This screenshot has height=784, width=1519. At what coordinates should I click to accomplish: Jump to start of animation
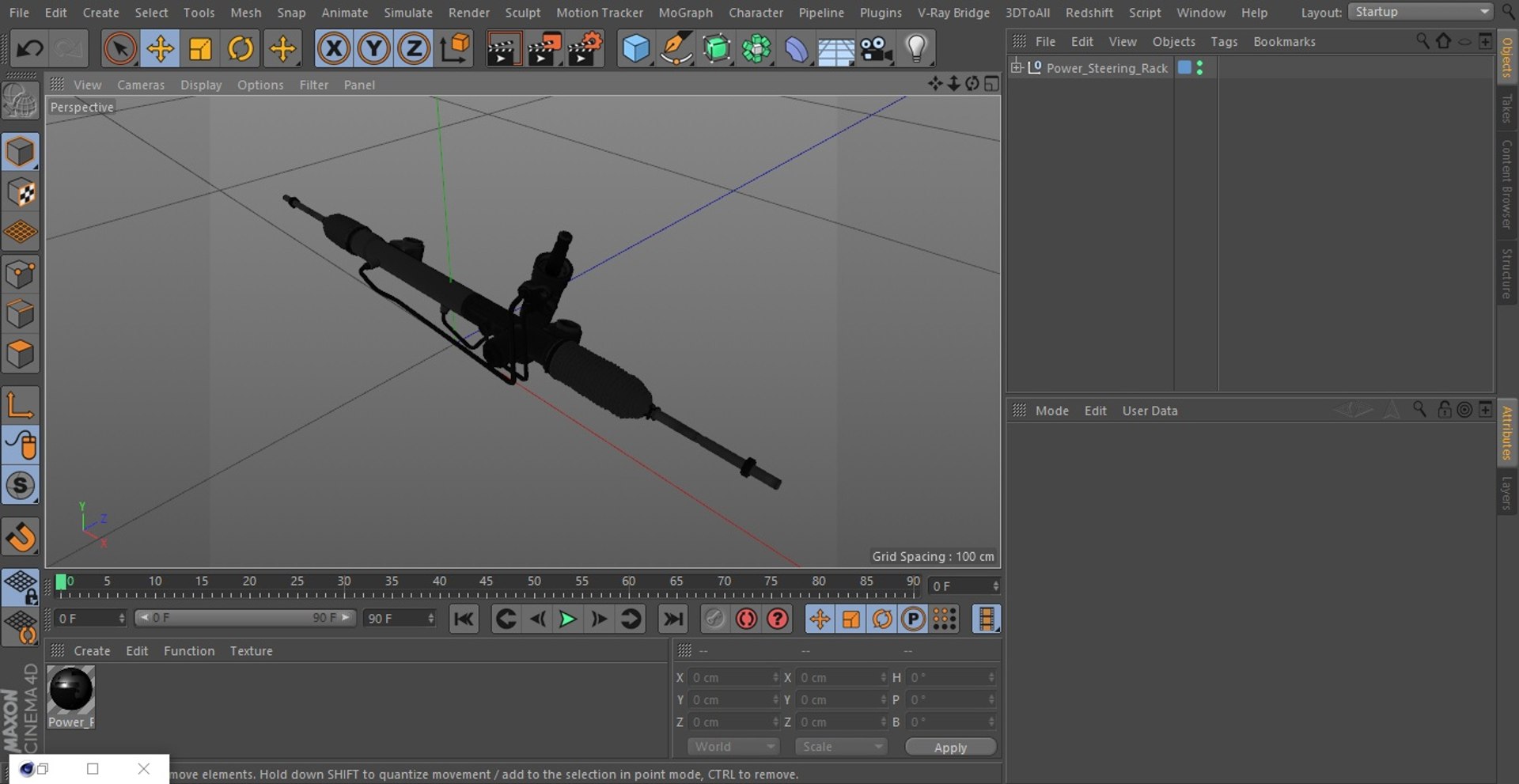[464, 619]
